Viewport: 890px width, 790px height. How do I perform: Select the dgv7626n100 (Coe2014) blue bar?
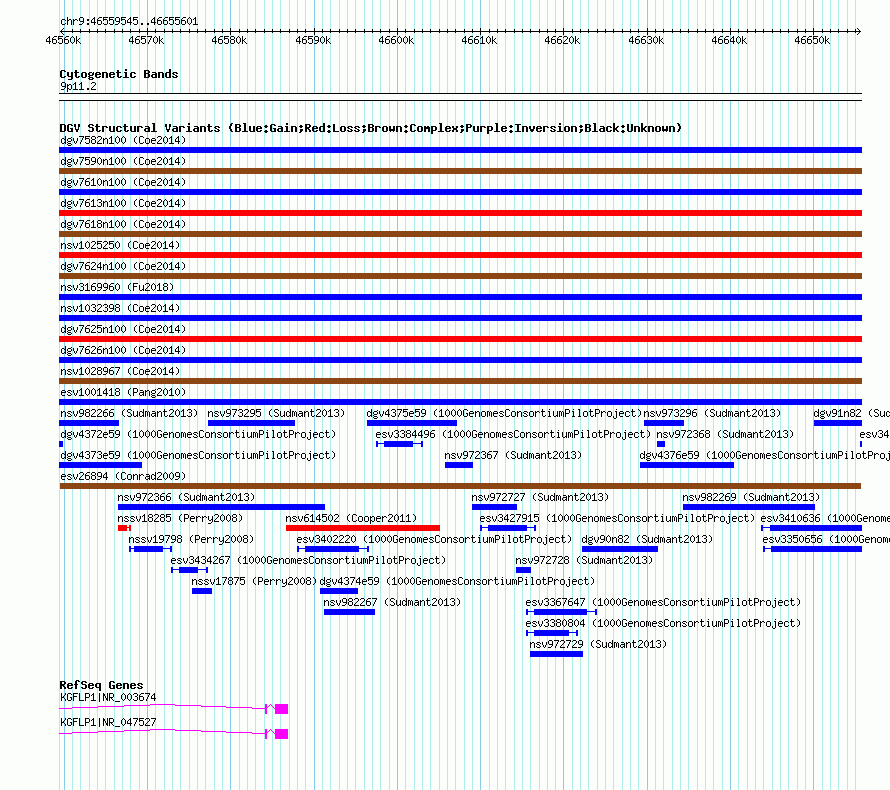point(460,360)
